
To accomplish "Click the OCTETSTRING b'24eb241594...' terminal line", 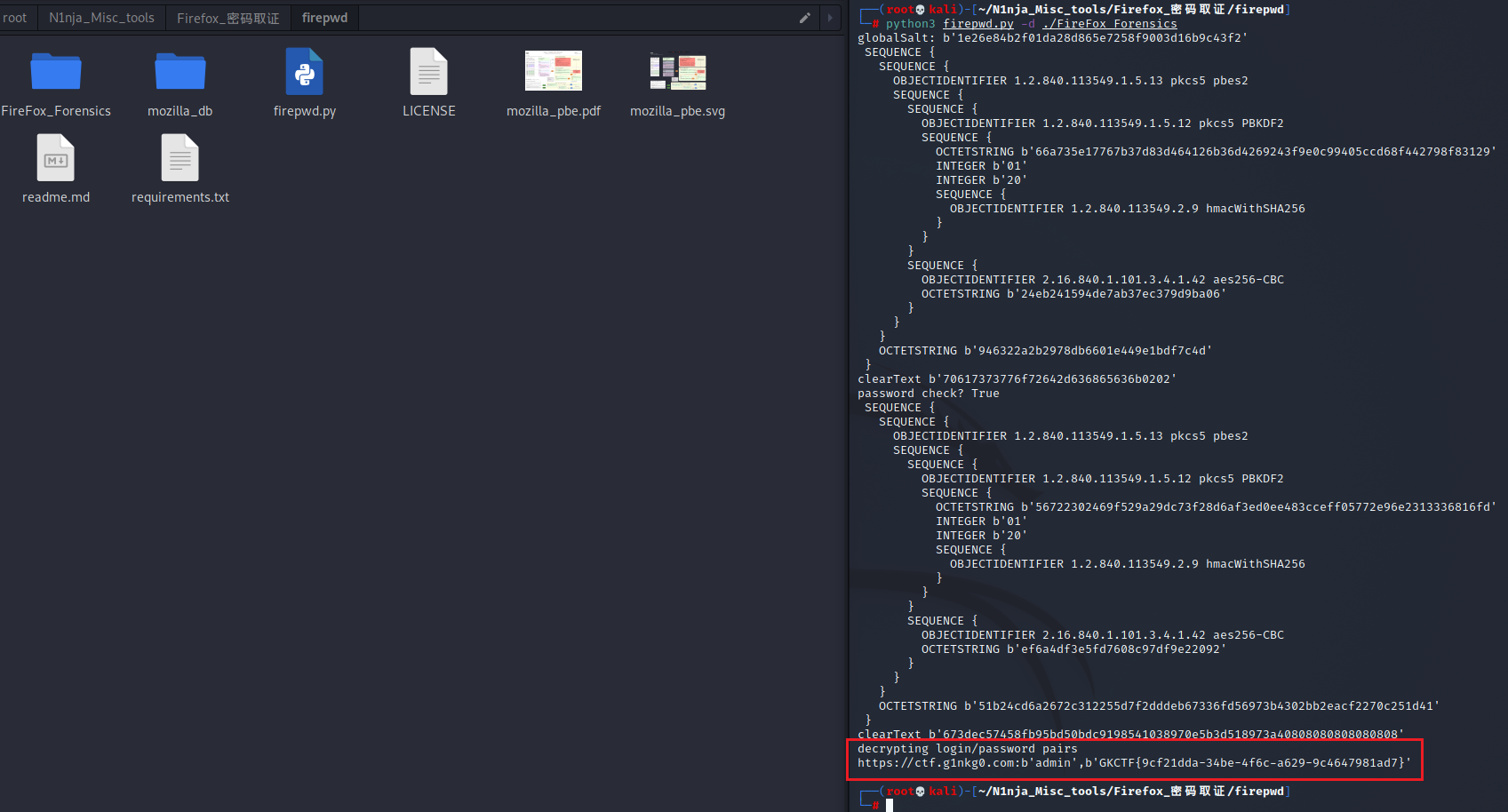I will click(x=1073, y=294).
